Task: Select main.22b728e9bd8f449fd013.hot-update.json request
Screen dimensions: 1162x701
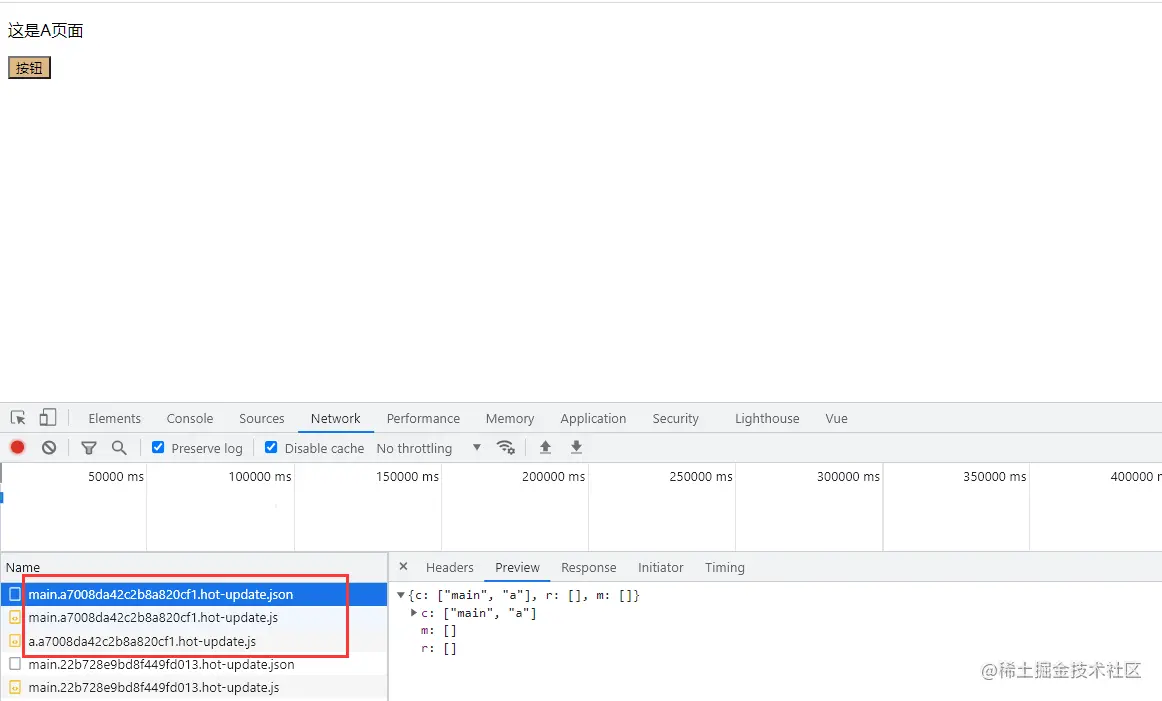Action: click(x=193, y=664)
